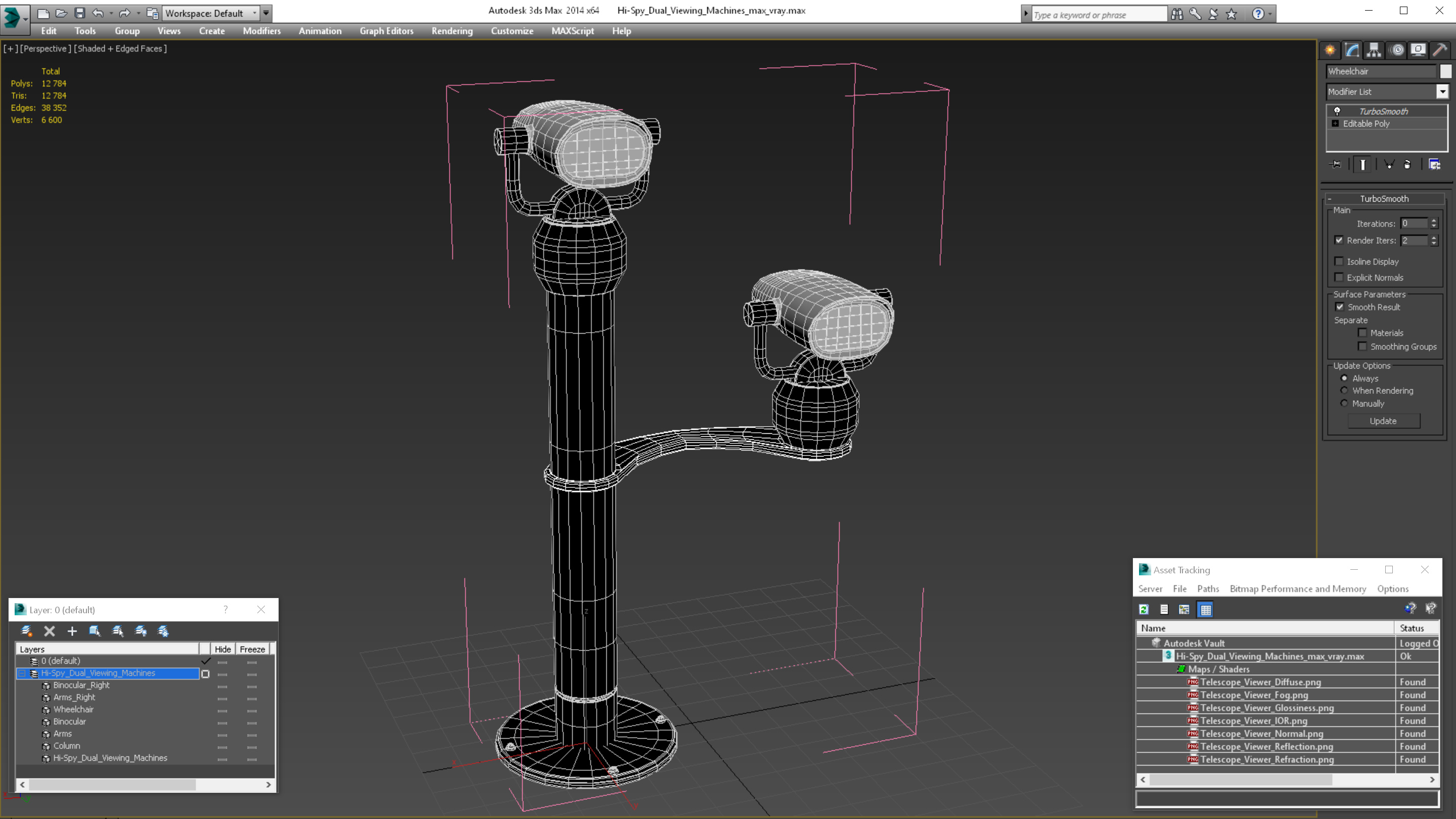Screen dimensions: 1456x819
Task: Click the favorites star icon in title bar
Action: pos(1232,14)
